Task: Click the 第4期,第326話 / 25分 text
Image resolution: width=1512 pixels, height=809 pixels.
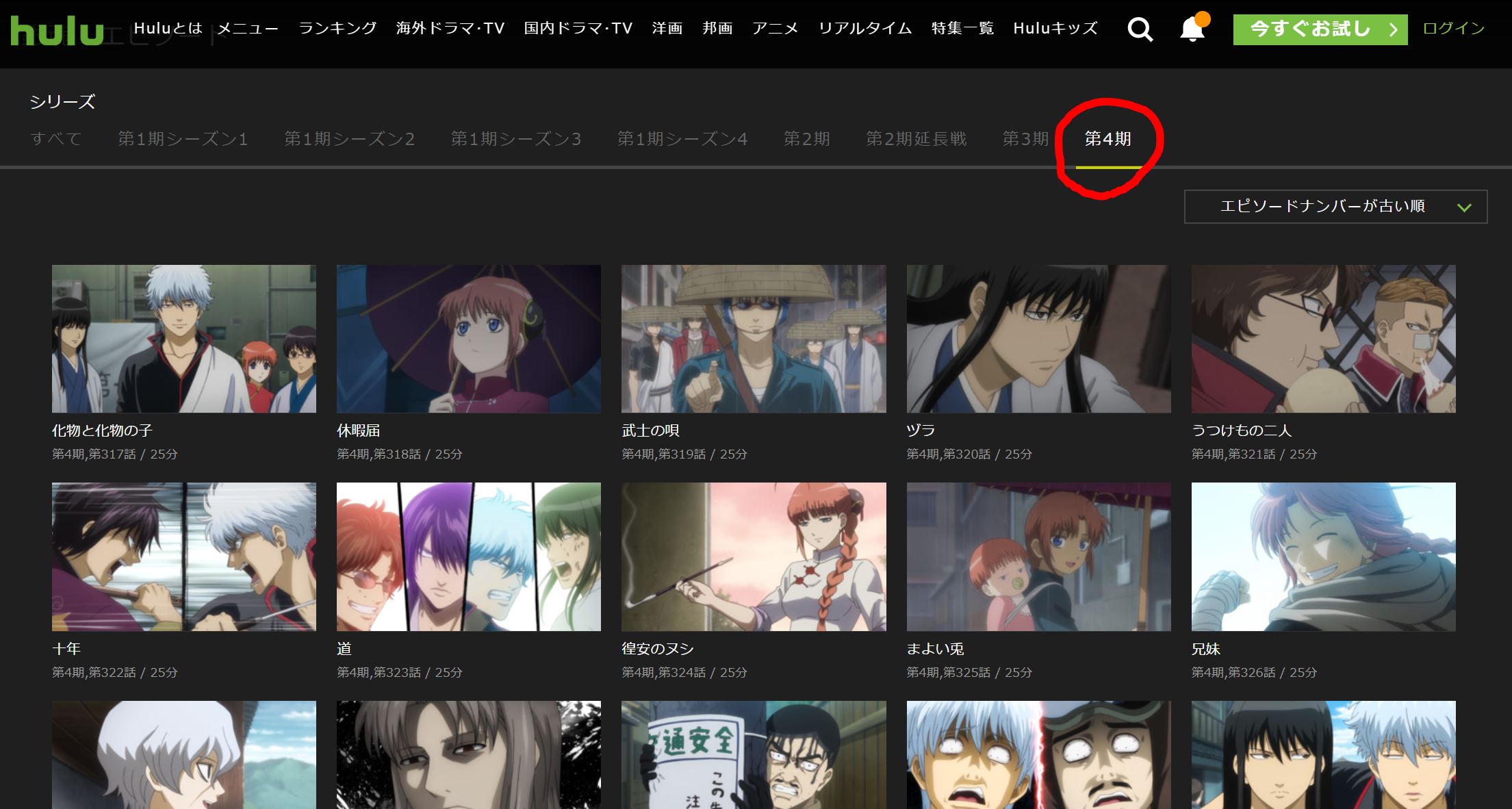Action: click(x=1255, y=673)
